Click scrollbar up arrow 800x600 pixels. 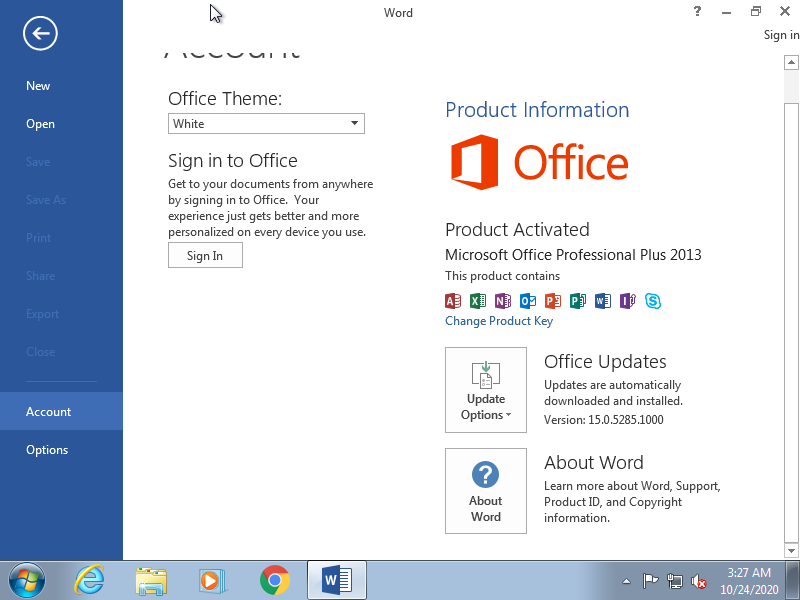click(791, 62)
